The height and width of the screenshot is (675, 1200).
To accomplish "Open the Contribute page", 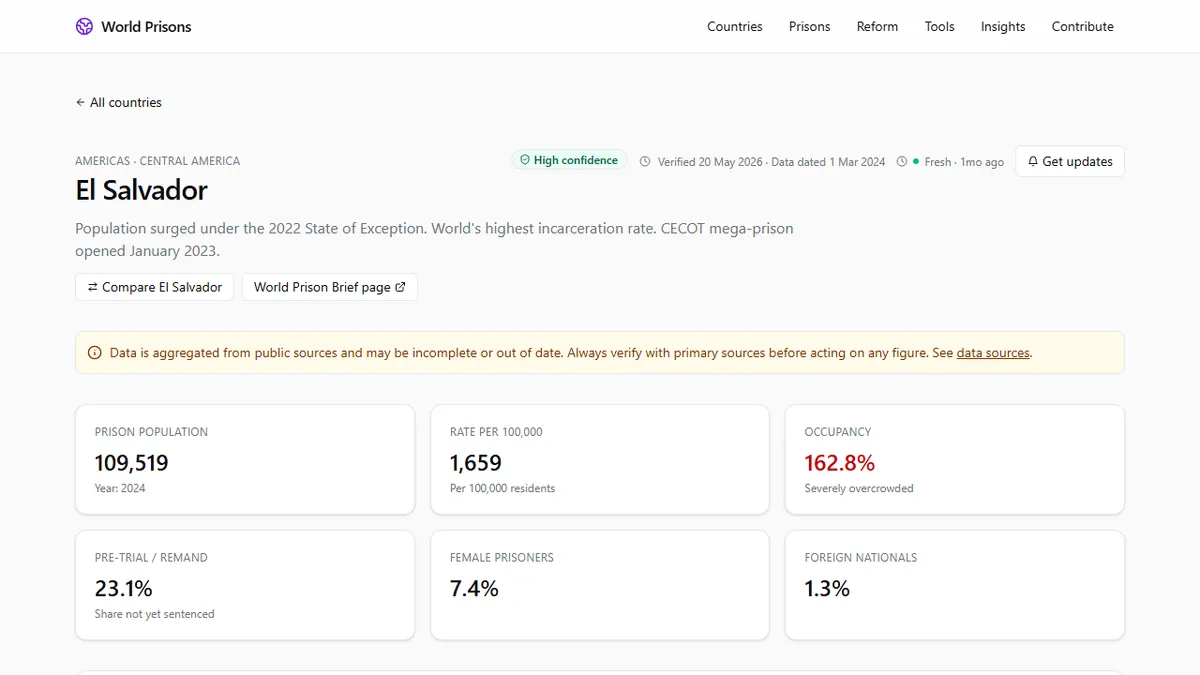I will click(1082, 27).
